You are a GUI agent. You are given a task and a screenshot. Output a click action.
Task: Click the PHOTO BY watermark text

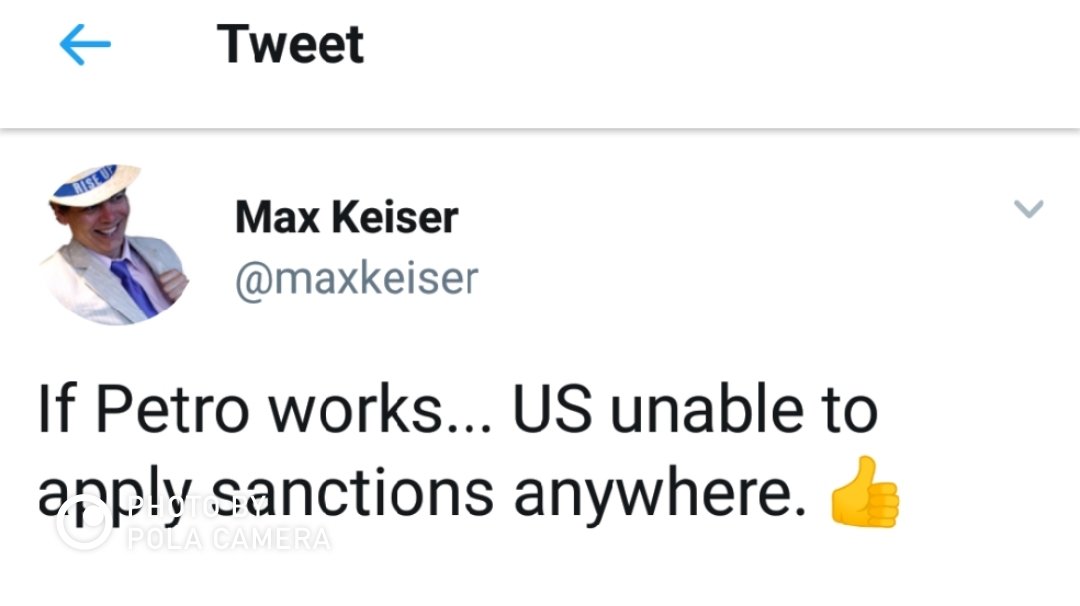coord(197,508)
